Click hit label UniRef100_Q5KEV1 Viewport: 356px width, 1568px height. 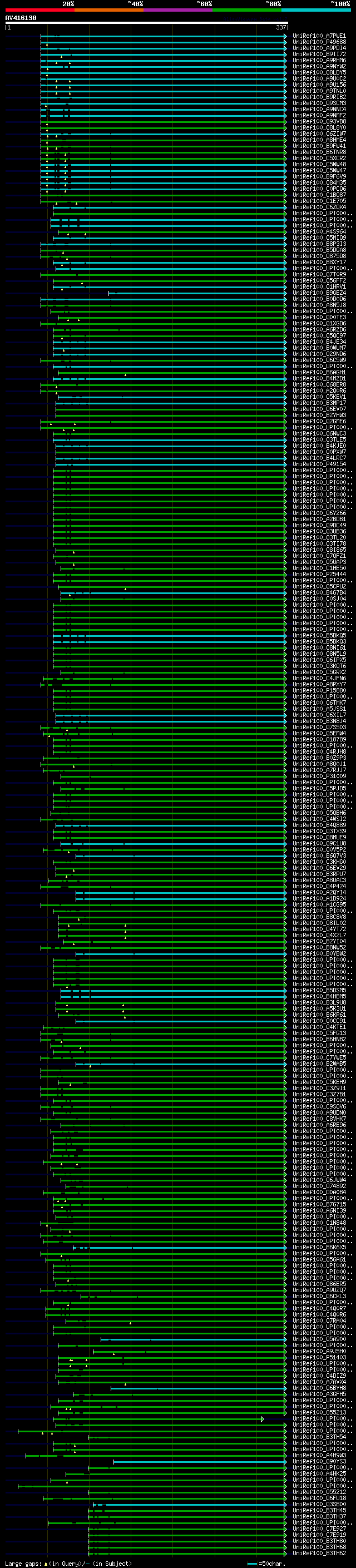(319, 397)
